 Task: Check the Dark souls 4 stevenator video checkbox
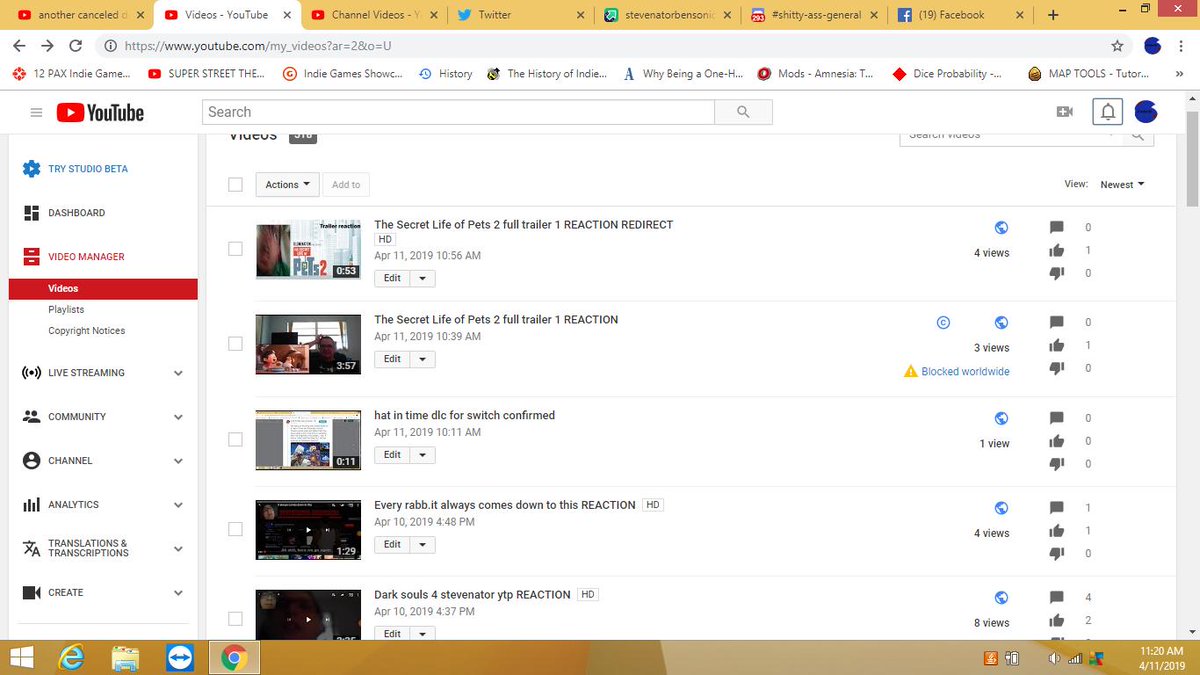tap(235, 618)
